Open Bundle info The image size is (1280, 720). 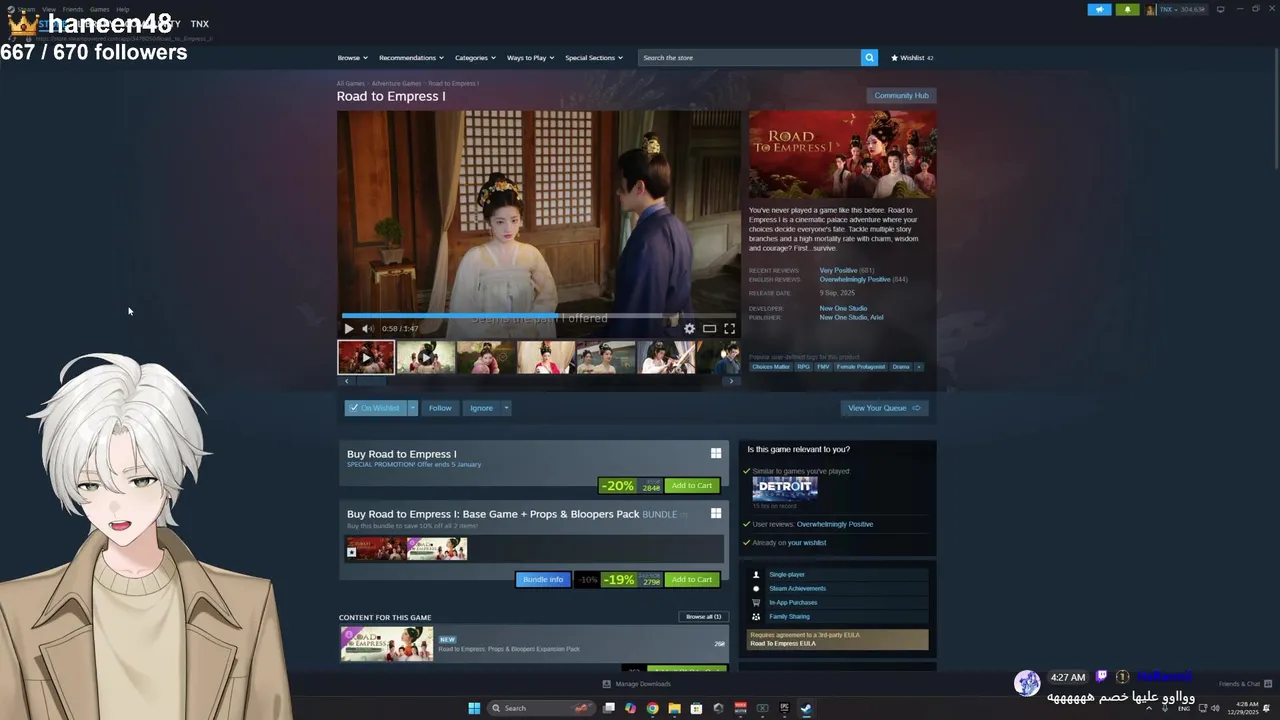543,580
